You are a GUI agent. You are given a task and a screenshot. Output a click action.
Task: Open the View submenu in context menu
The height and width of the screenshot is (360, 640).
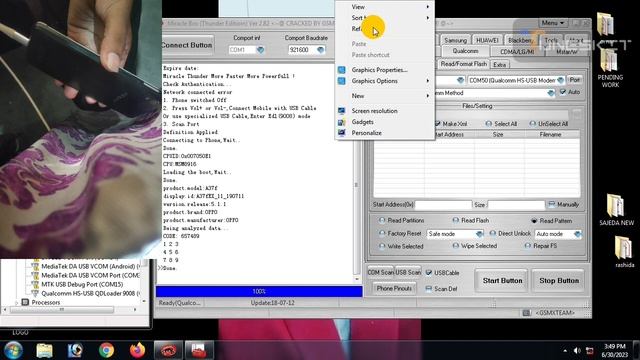384,7
